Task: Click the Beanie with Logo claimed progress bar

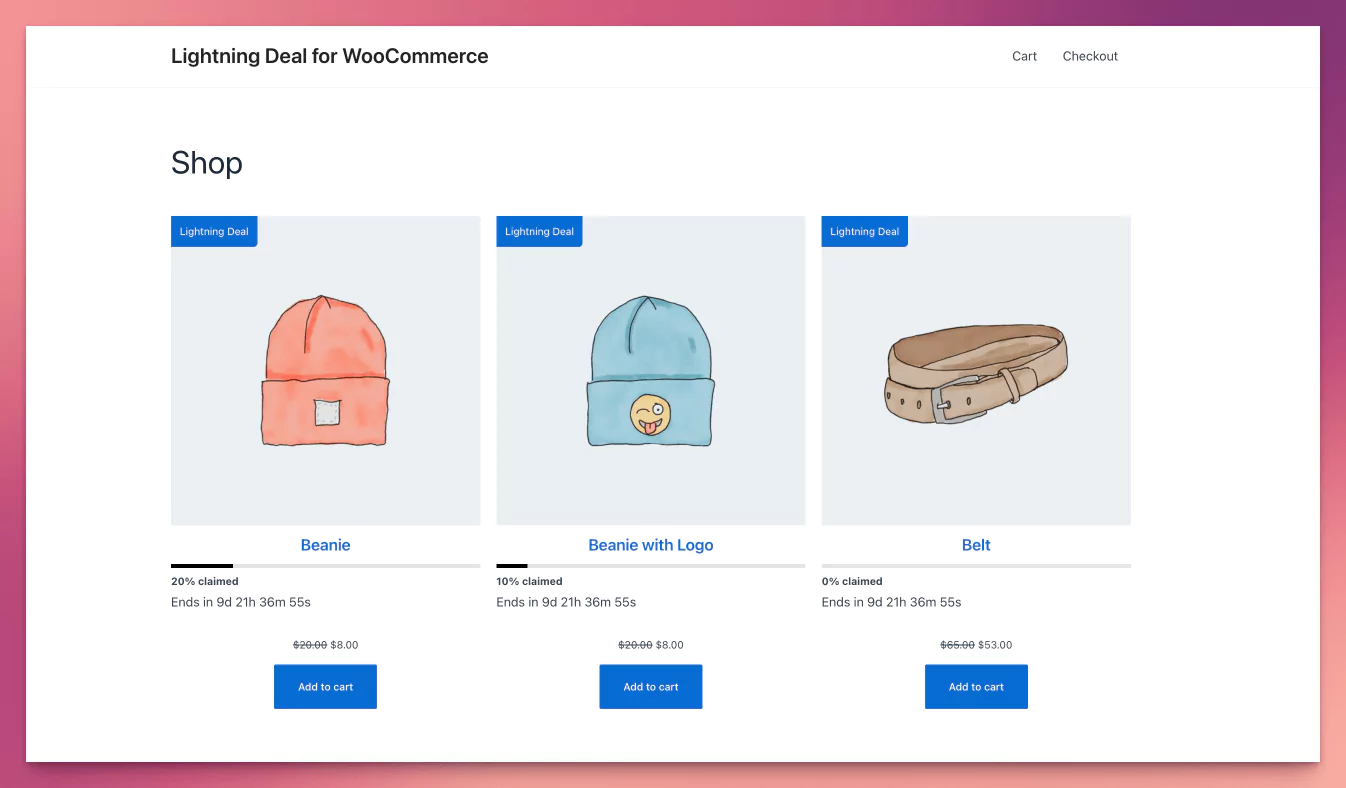Action: coord(650,566)
